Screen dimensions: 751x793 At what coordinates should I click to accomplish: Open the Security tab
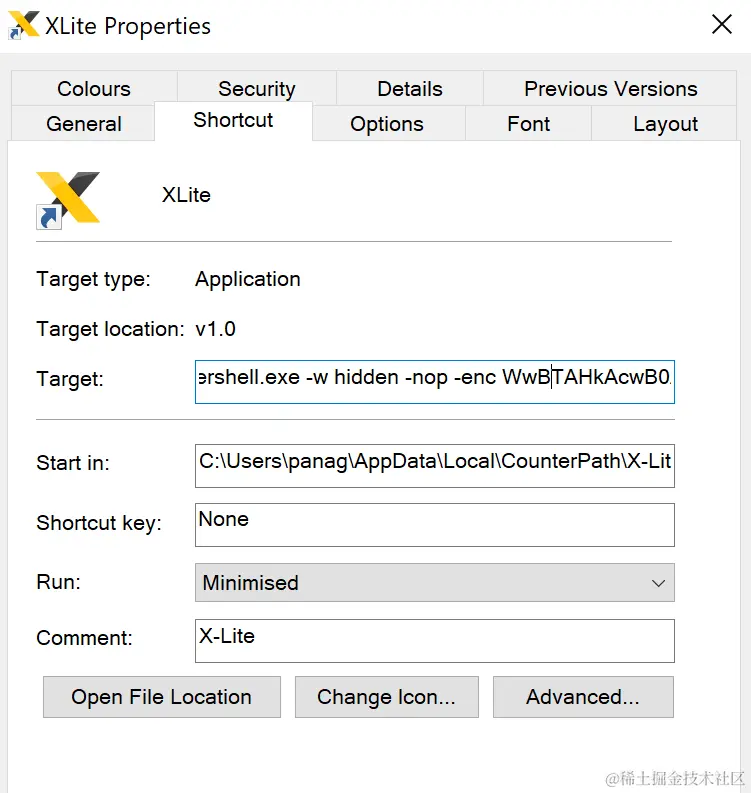256,89
